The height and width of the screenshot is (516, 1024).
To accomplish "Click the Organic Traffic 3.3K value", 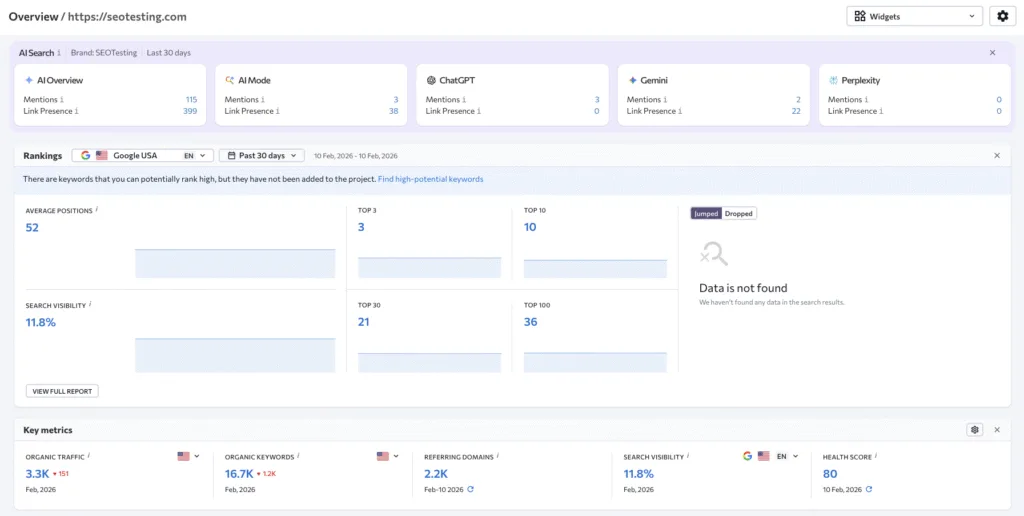I will point(37,474).
